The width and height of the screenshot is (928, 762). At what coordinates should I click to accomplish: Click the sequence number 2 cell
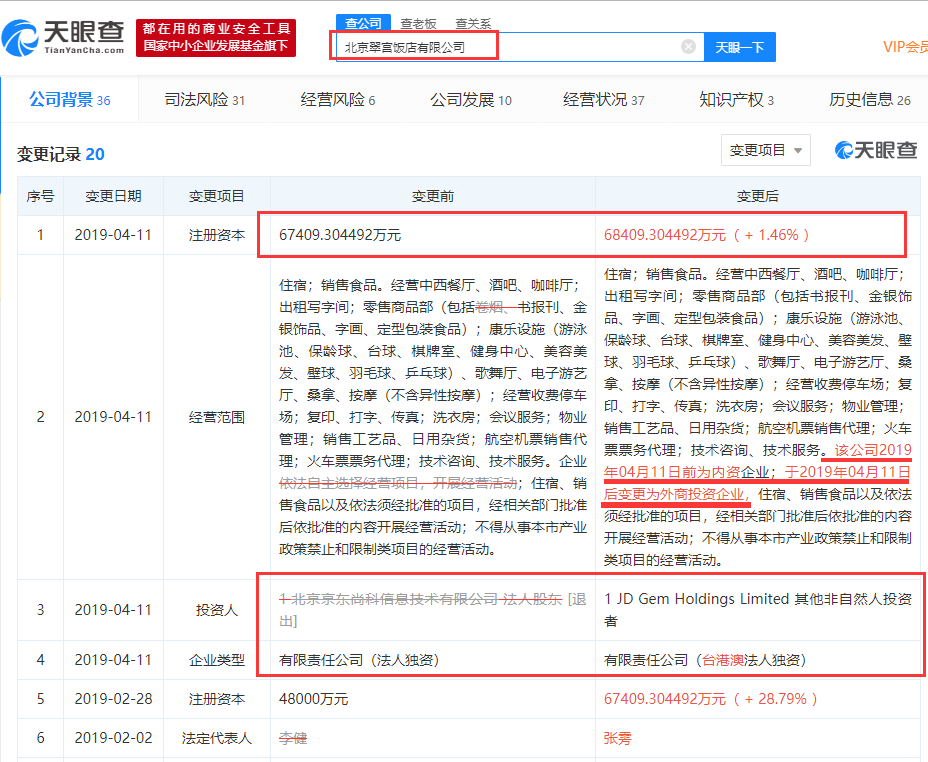(40, 417)
